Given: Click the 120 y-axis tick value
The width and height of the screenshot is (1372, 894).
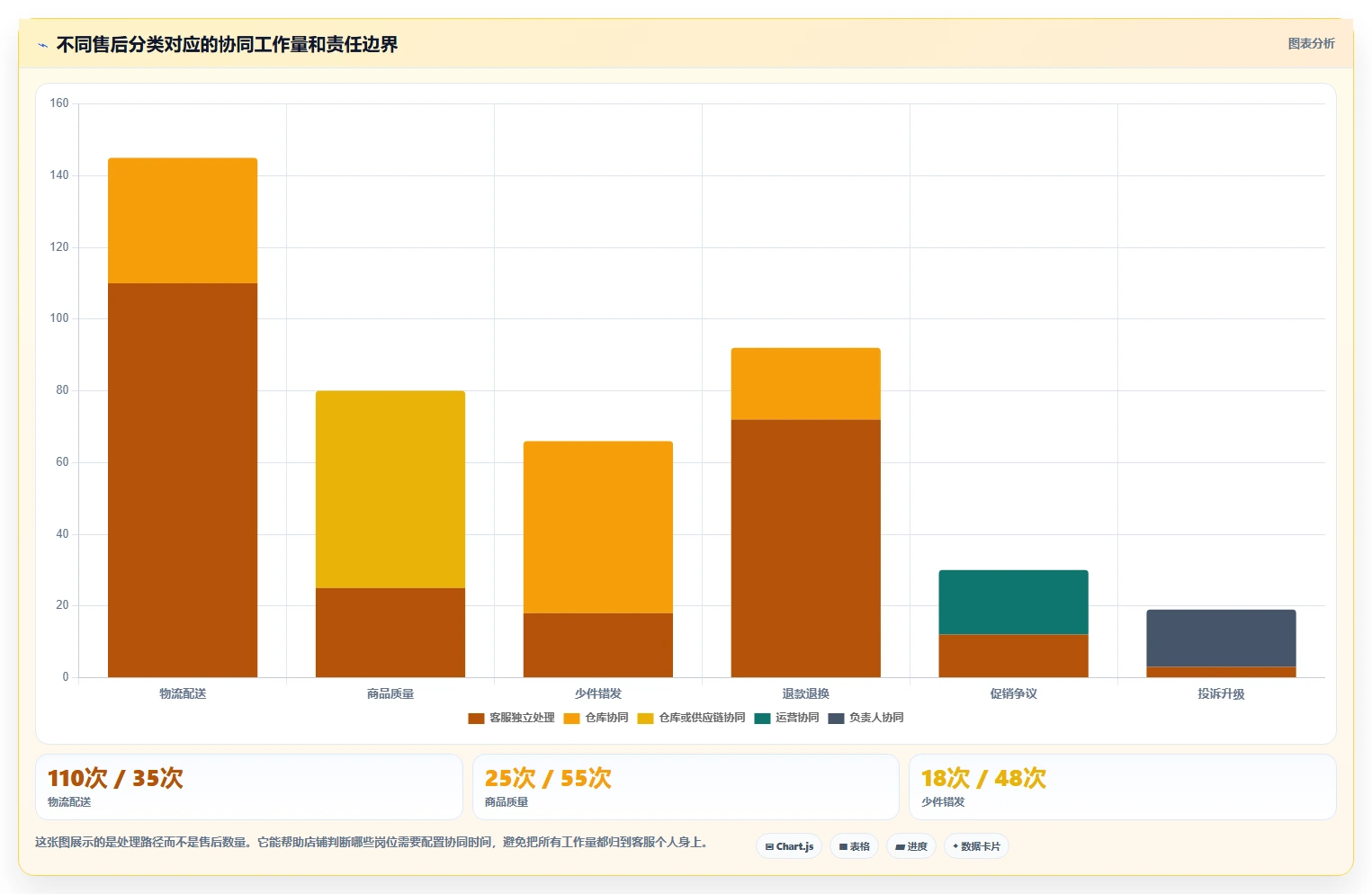Looking at the screenshot, I should coord(59,247).
